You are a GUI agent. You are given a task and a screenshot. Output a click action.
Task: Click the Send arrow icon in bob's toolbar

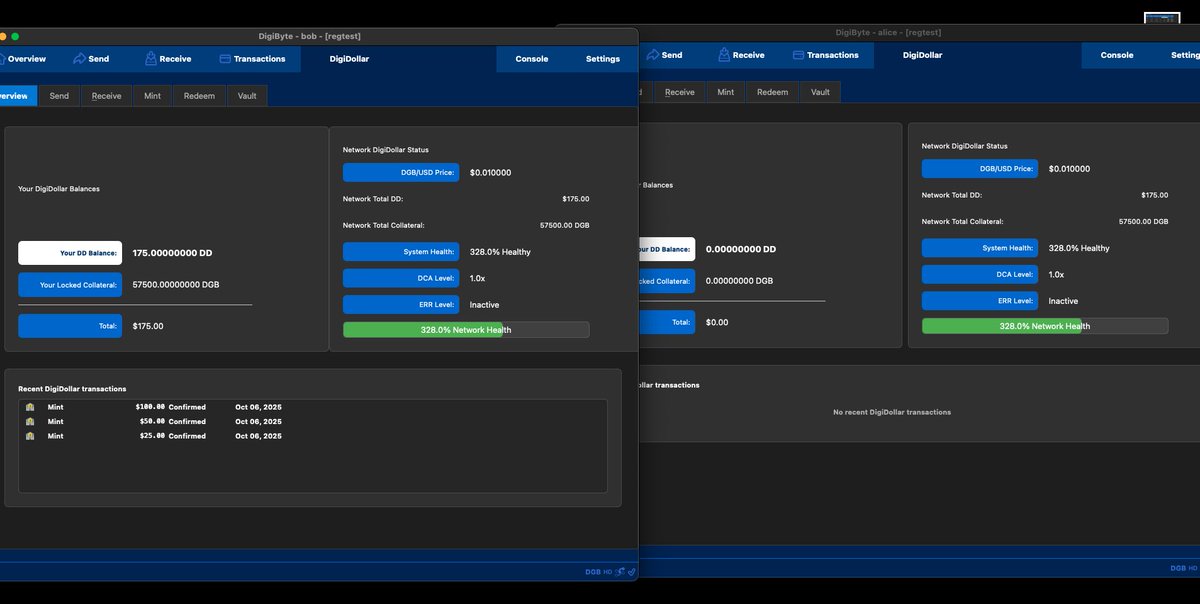(x=79, y=59)
